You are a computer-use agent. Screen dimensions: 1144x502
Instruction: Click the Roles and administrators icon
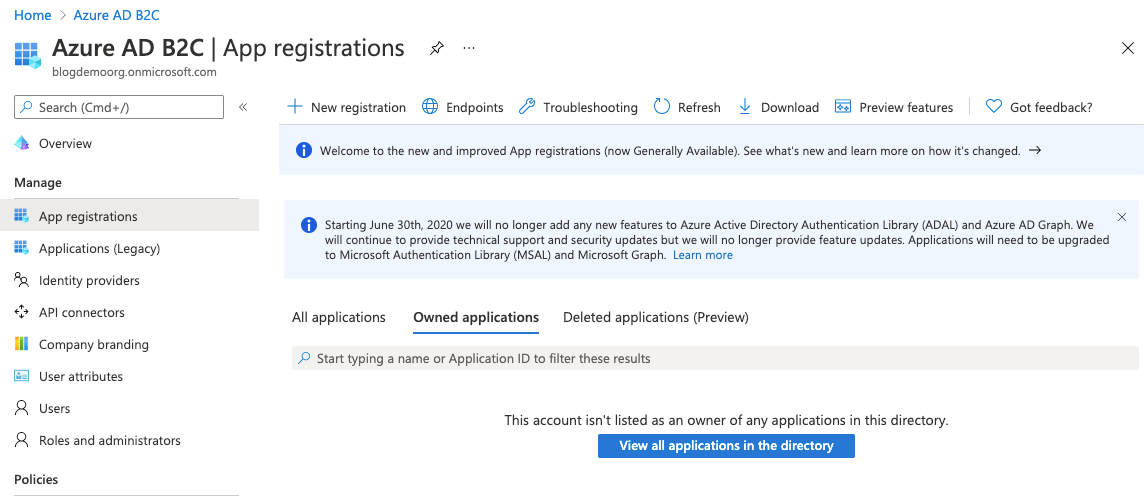[x=21, y=440]
